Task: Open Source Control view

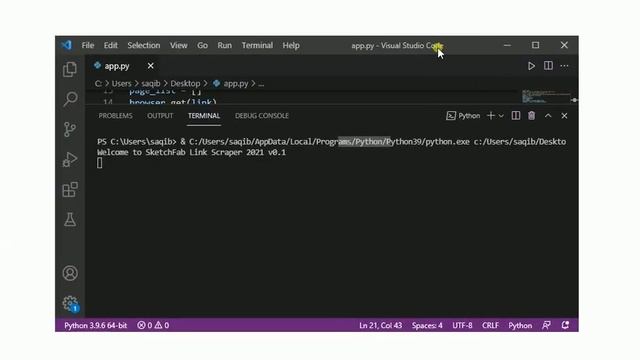Action: (x=70, y=129)
